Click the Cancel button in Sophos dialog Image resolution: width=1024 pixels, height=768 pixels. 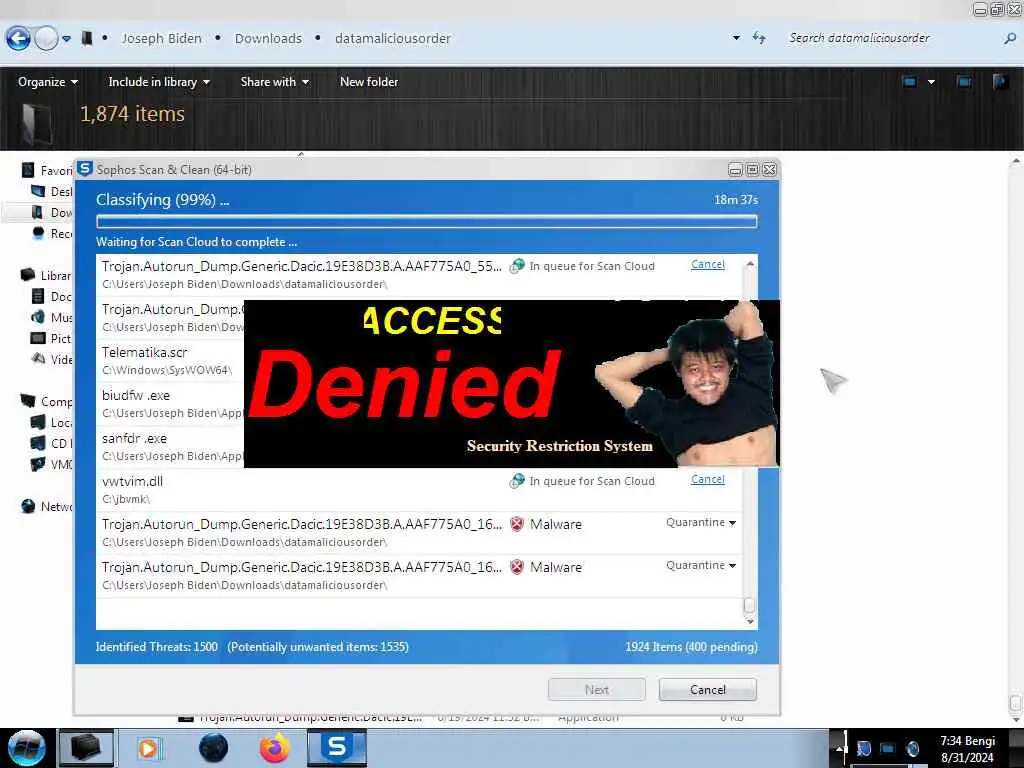coord(708,690)
